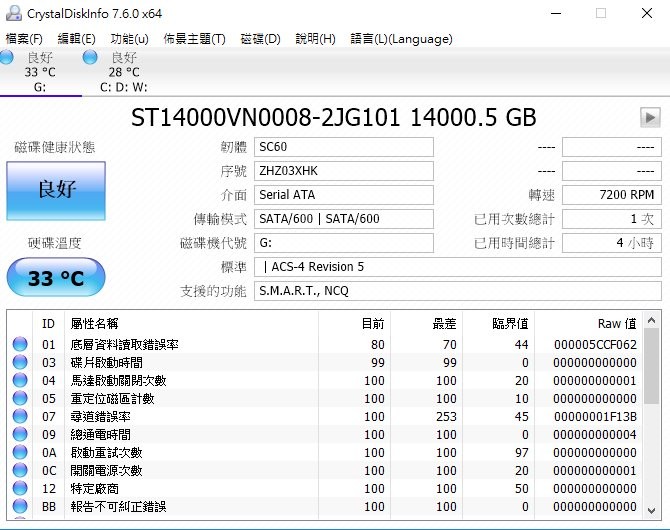
Task: Select the C: D: W: disk status orb
Action: point(92,59)
